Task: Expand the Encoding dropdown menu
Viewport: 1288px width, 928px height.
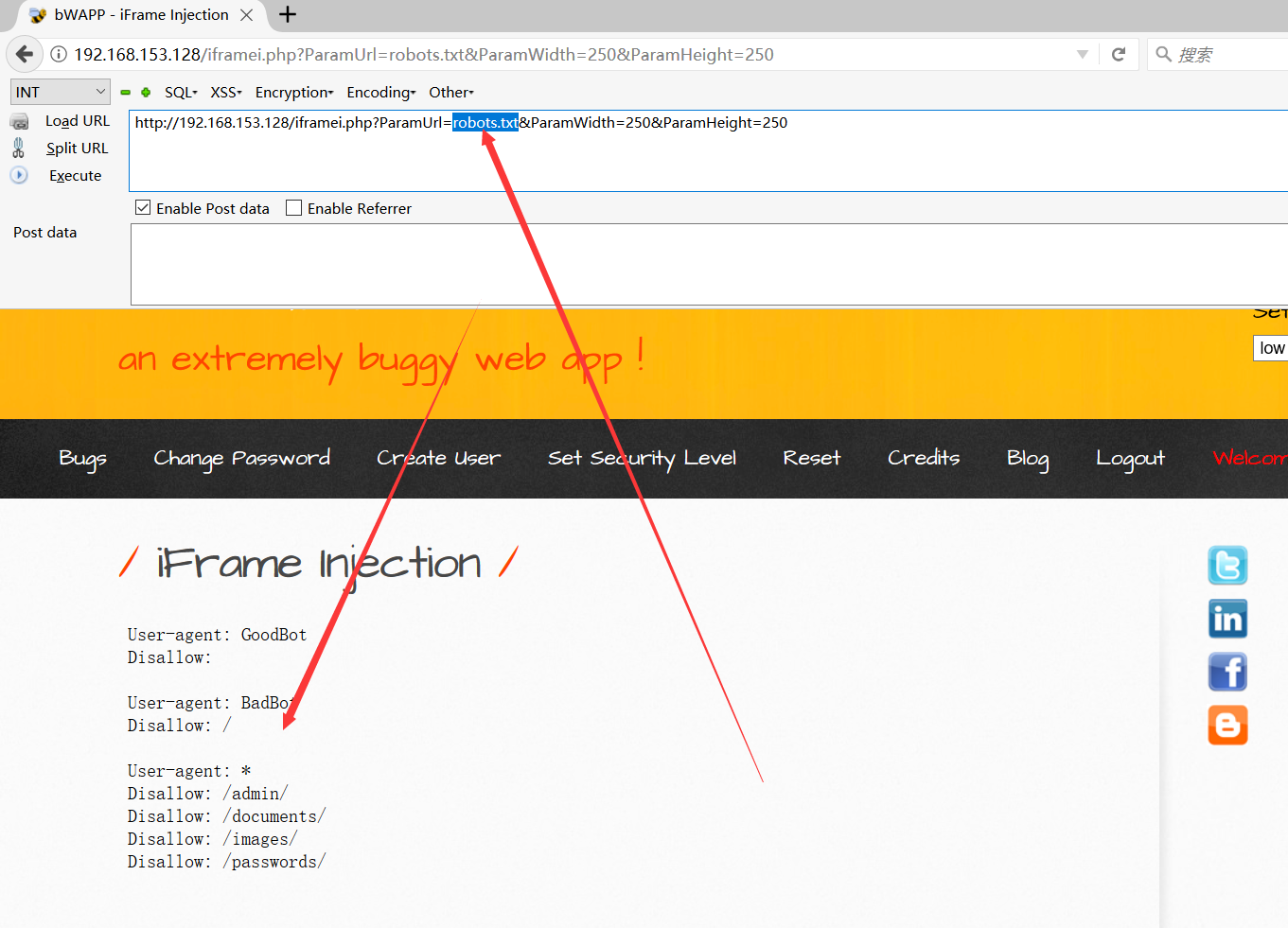Action: click(x=381, y=92)
